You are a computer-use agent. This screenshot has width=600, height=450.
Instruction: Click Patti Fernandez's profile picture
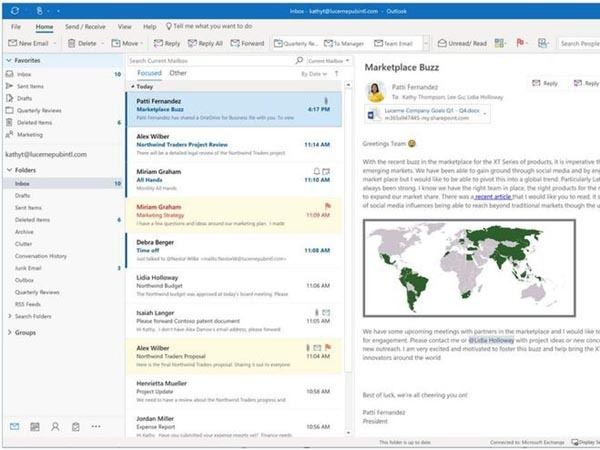376,92
